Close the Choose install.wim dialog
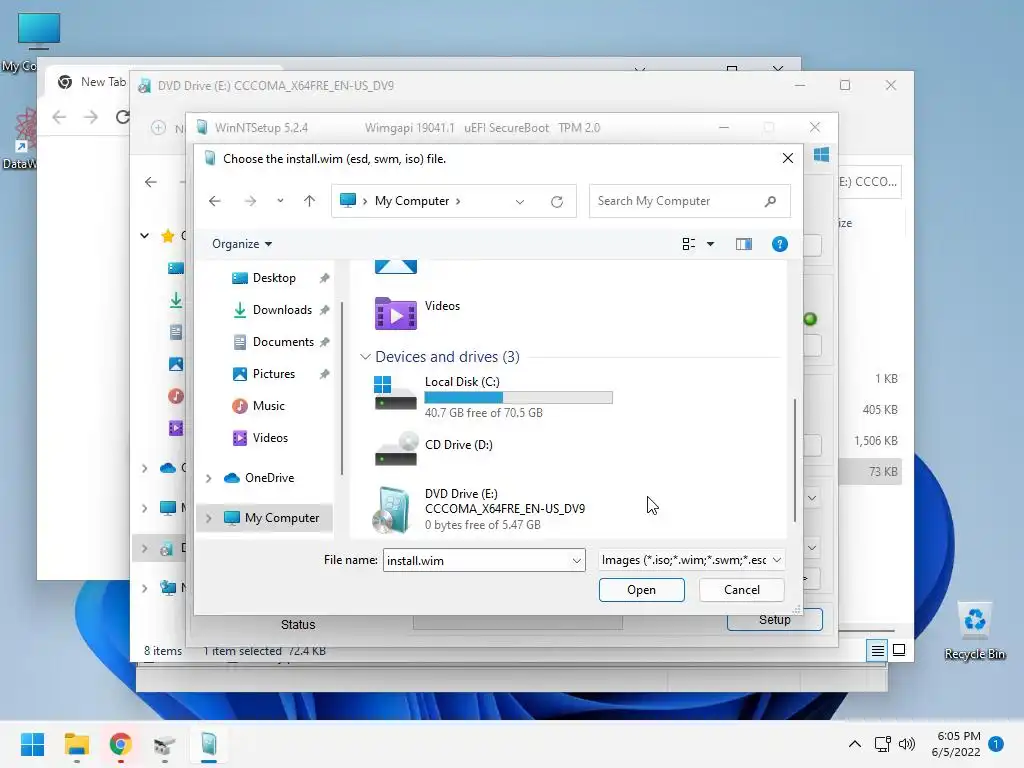 tap(788, 158)
